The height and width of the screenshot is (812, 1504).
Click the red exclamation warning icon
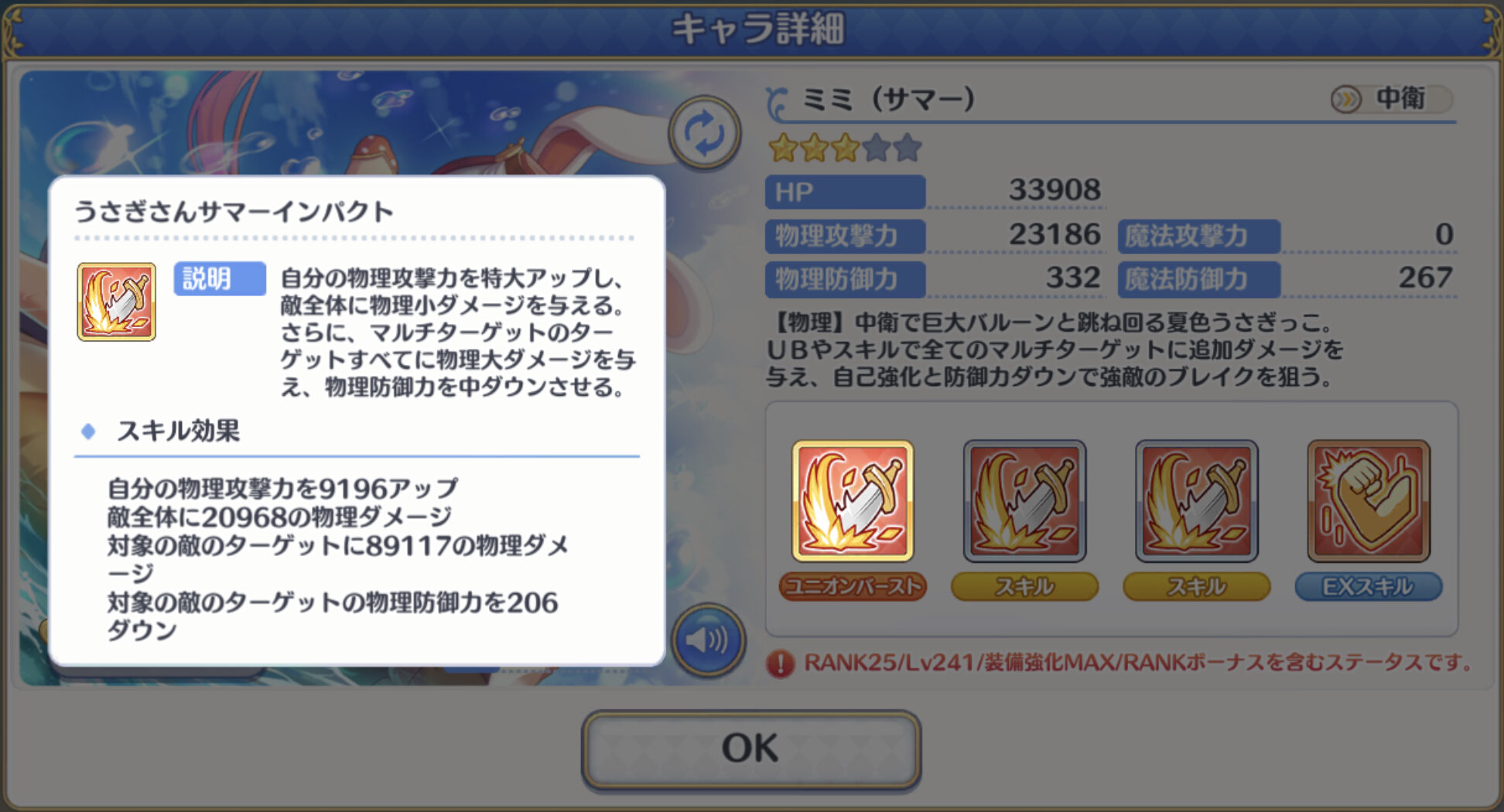[x=780, y=664]
